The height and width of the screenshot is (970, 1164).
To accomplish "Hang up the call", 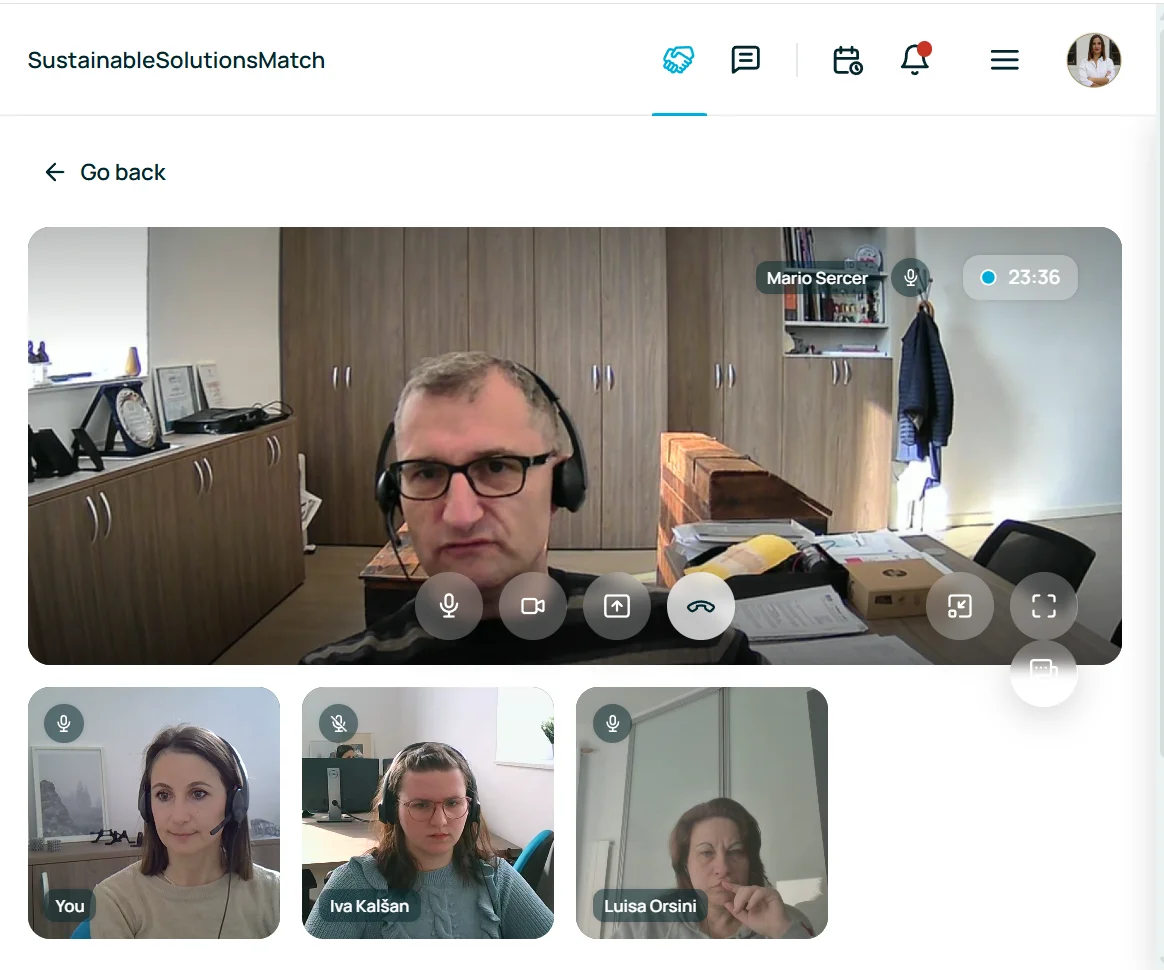I will 701,606.
